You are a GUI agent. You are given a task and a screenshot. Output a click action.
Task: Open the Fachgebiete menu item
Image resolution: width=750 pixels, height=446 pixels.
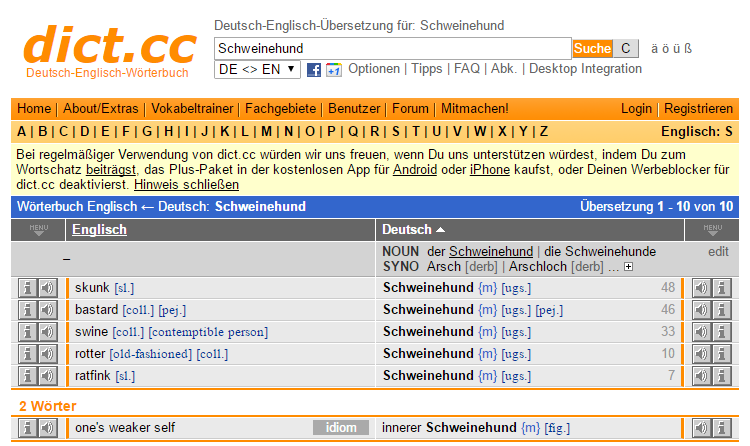[x=280, y=109]
